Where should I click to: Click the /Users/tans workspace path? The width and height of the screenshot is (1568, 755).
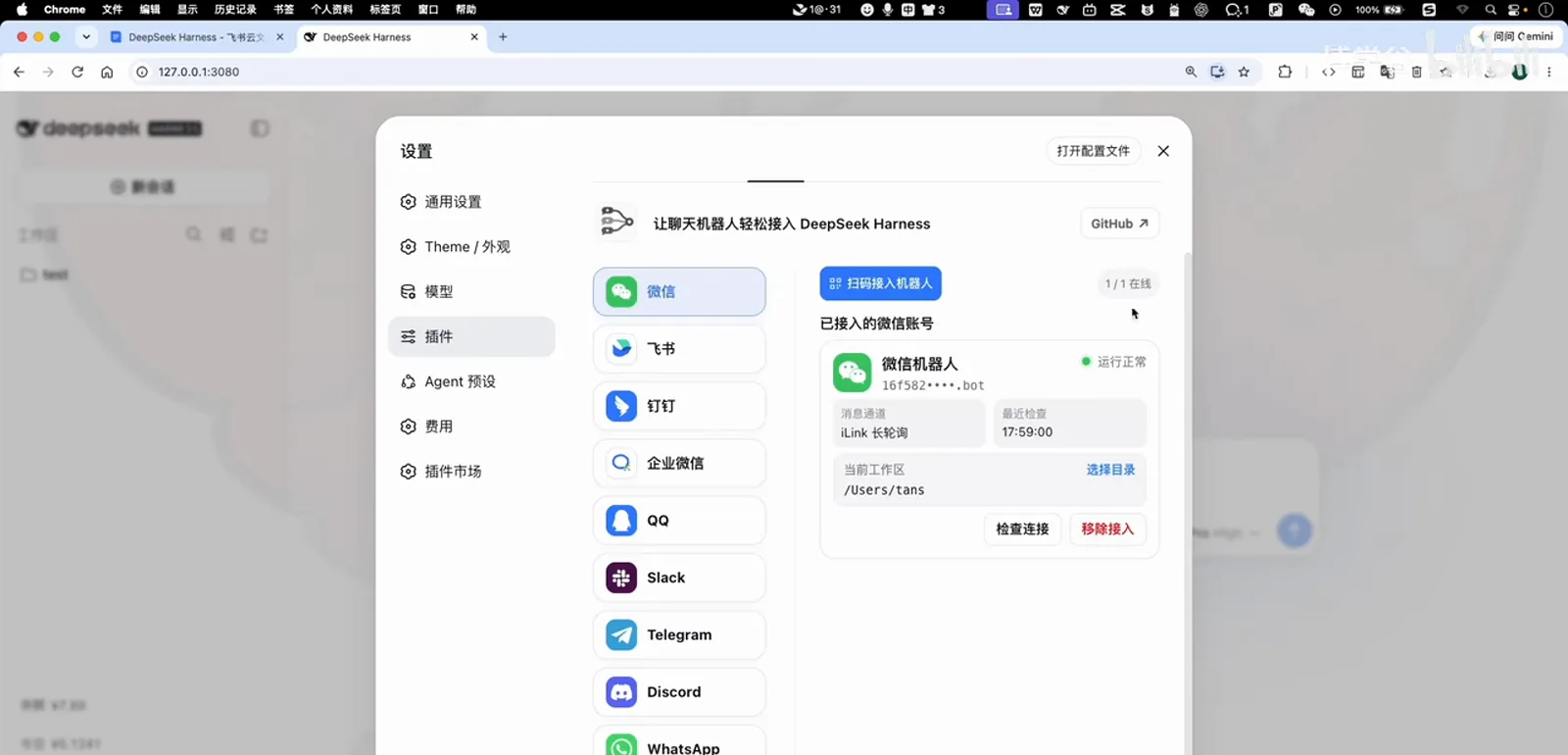pos(884,490)
